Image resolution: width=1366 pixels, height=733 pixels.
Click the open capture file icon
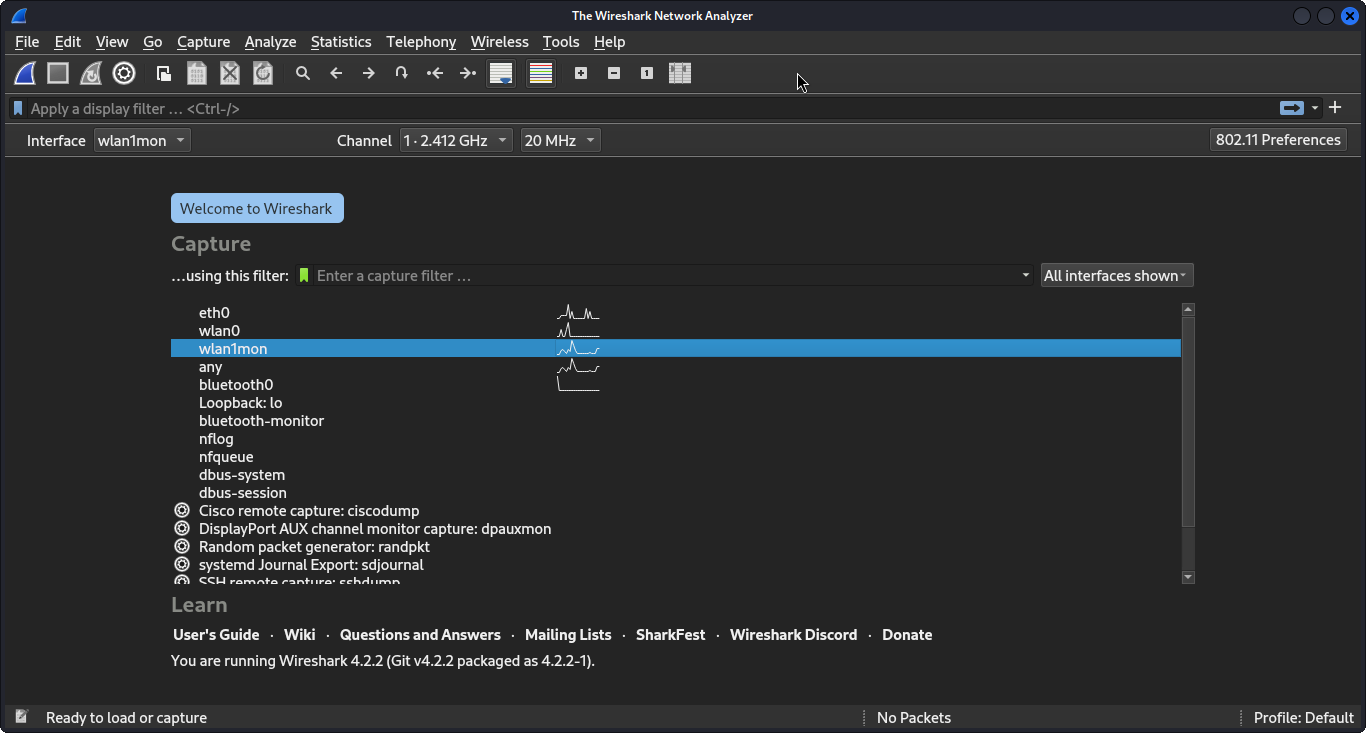(x=164, y=73)
